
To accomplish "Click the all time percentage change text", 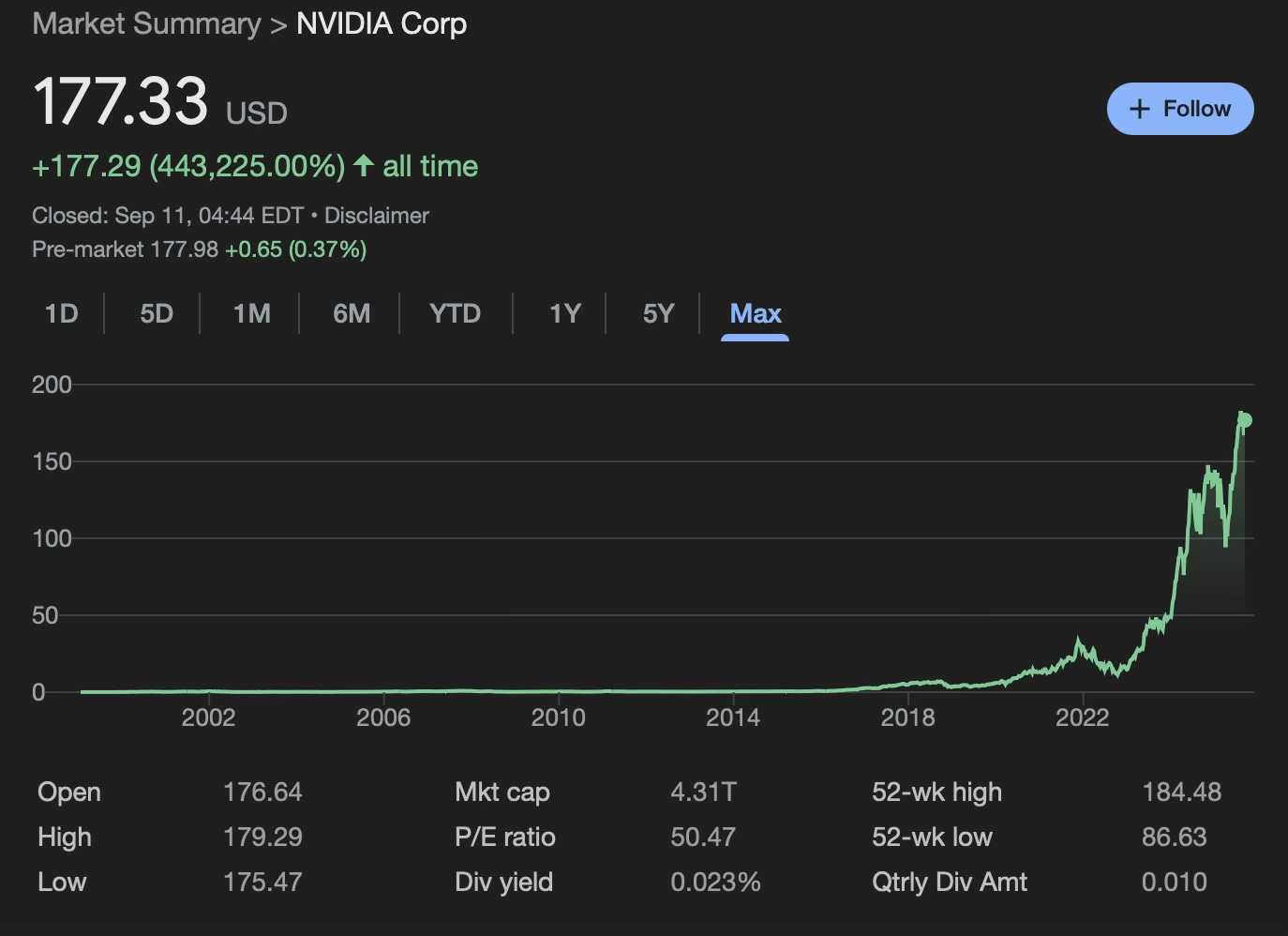I will 247,165.
